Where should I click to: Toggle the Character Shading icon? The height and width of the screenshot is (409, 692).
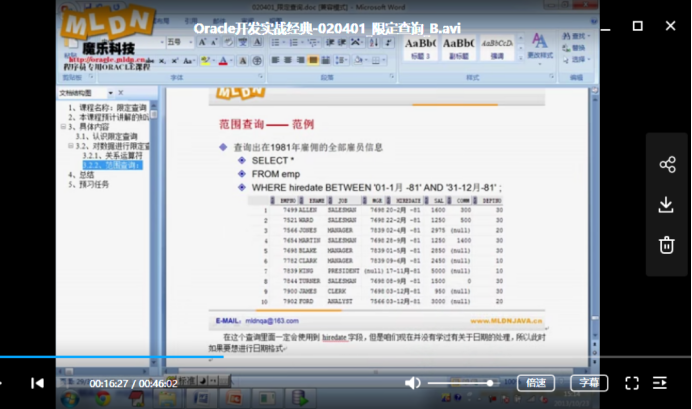(243, 60)
